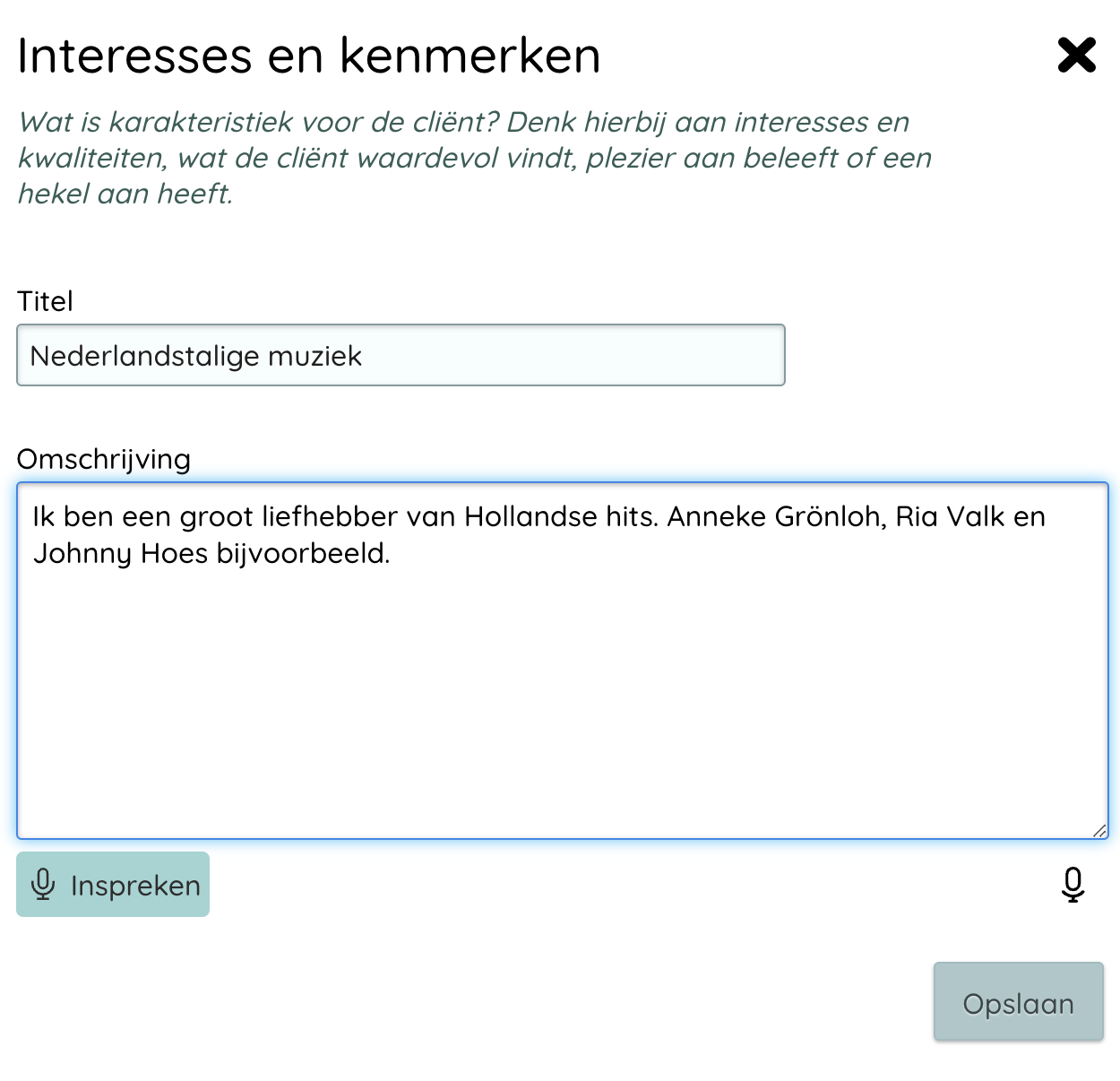
Task: Click the resize handle of Omschrijving textarea
Action: point(1099,830)
